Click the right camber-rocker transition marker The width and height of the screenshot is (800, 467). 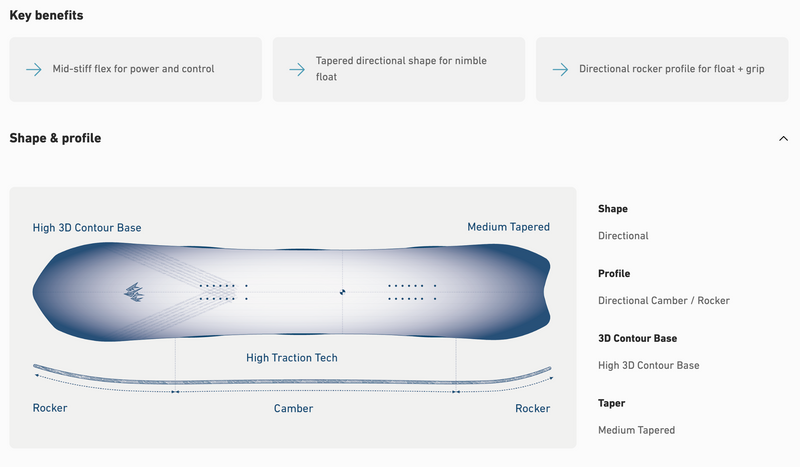pyautogui.click(x=456, y=392)
